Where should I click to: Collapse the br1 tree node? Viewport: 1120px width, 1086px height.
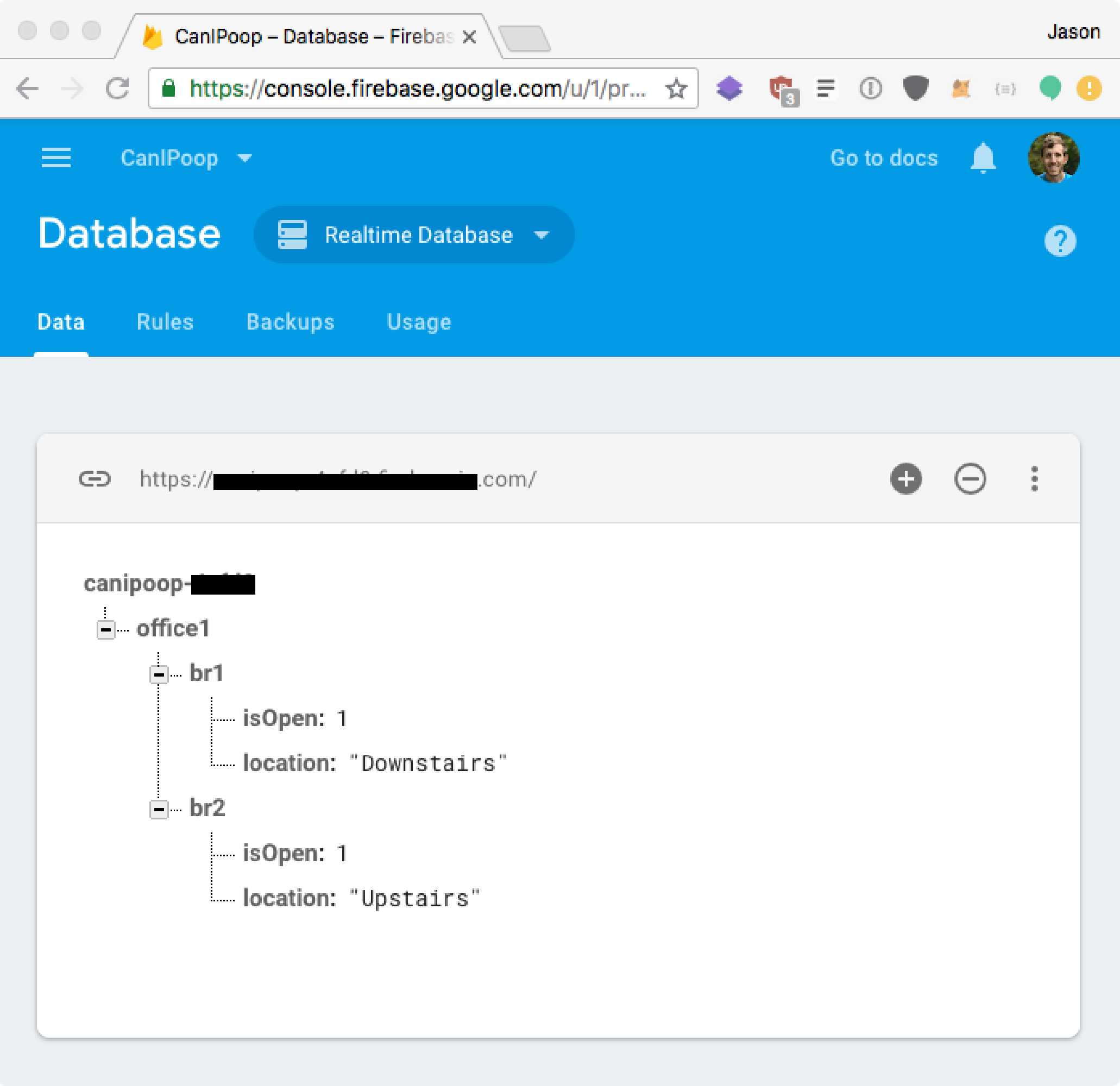[159, 675]
